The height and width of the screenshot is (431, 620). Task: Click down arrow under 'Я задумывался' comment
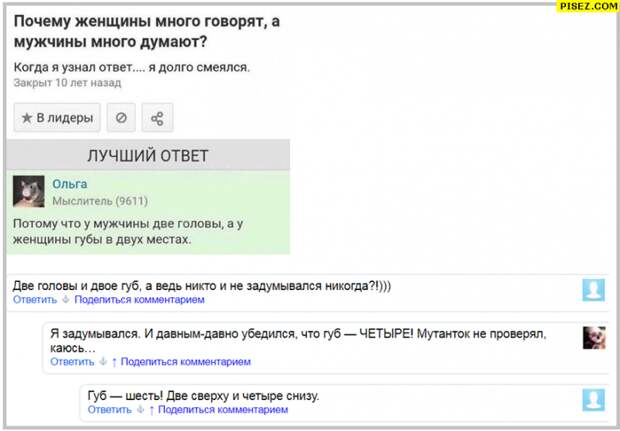coord(103,361)
